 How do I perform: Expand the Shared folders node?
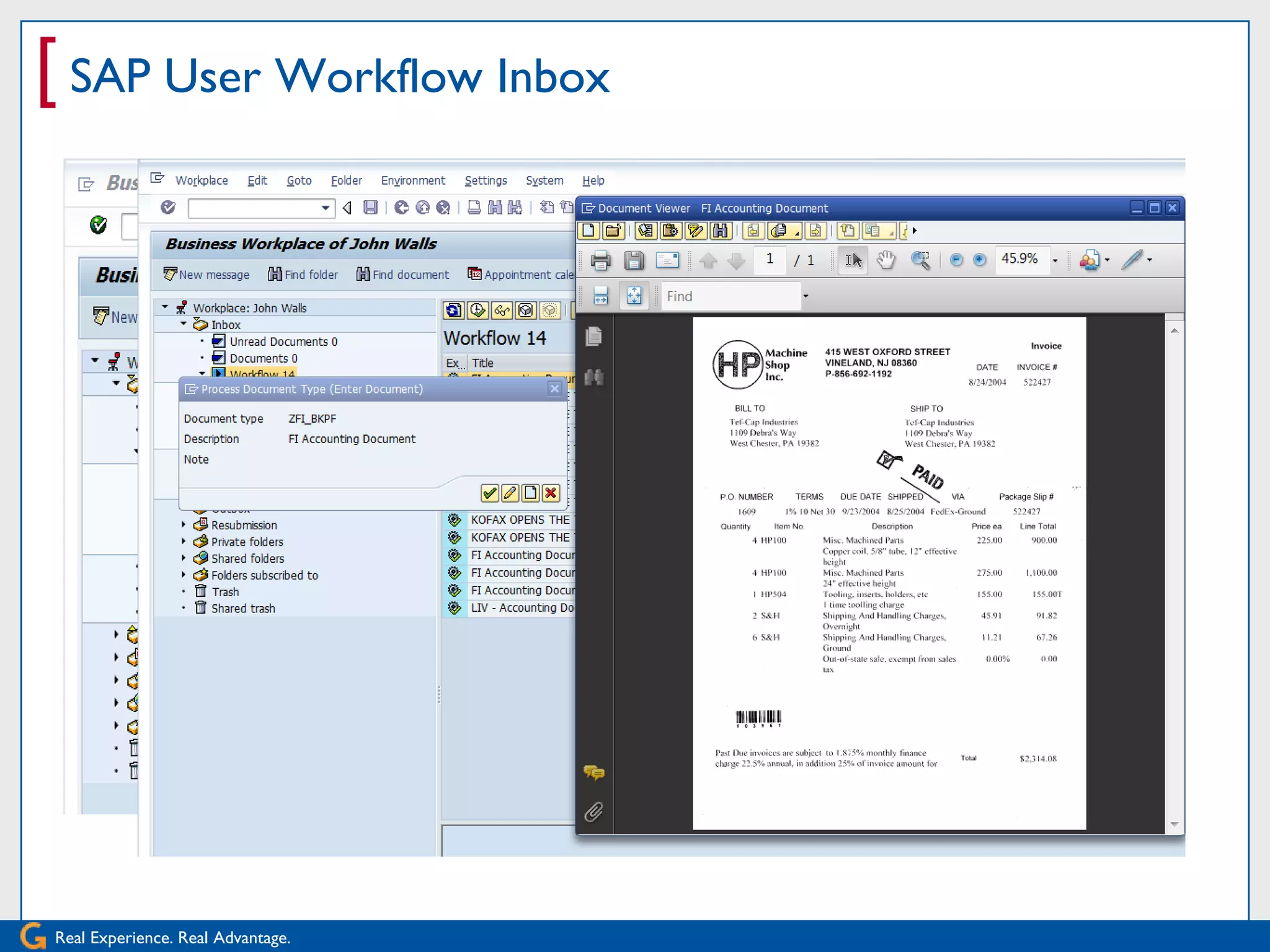[x=184, y=558]
